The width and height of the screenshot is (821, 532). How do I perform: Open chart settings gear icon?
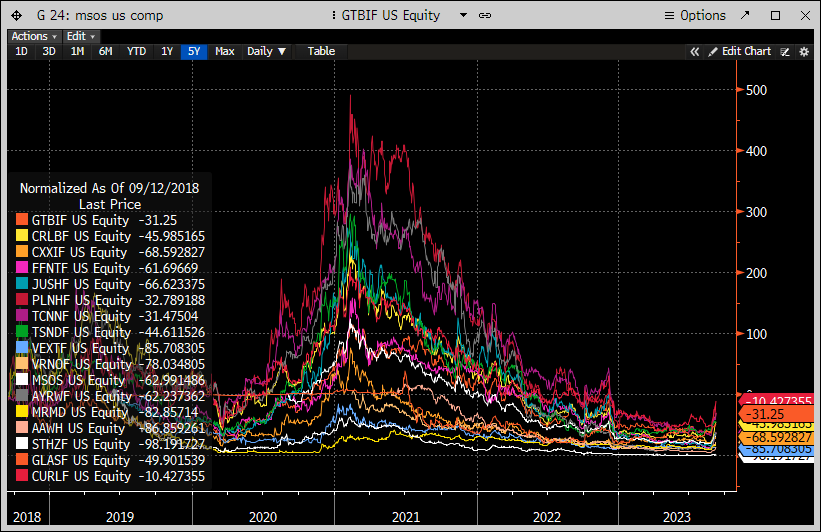pos(804,52)
